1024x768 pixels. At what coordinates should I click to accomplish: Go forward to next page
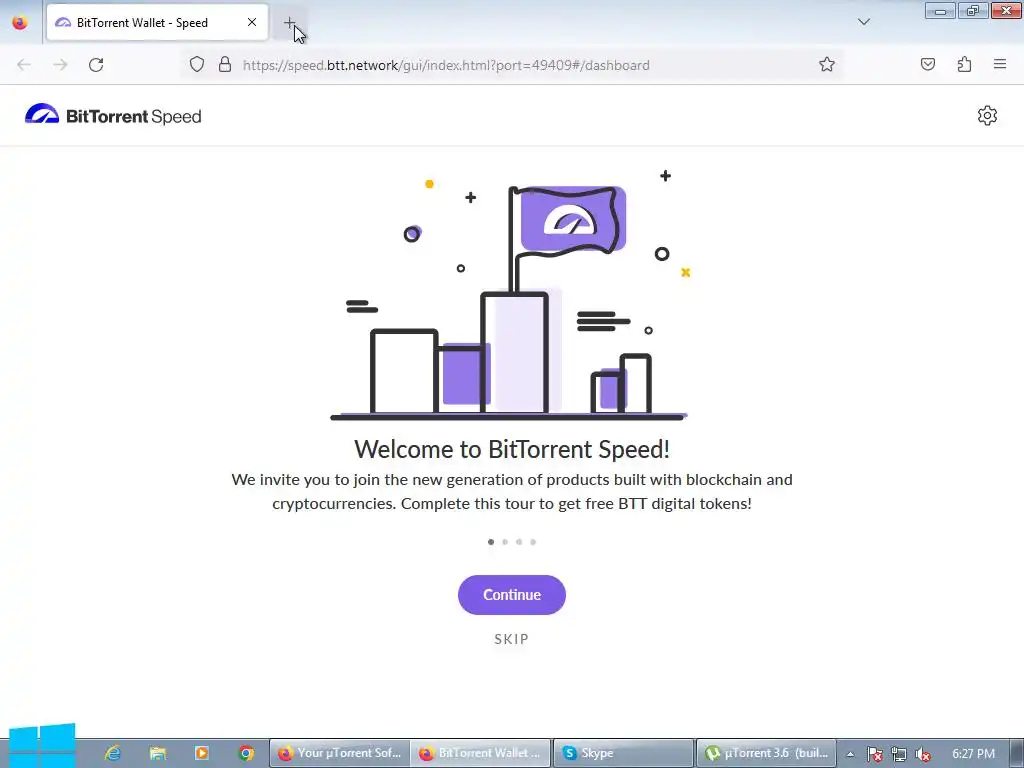(x=60, y=65)
